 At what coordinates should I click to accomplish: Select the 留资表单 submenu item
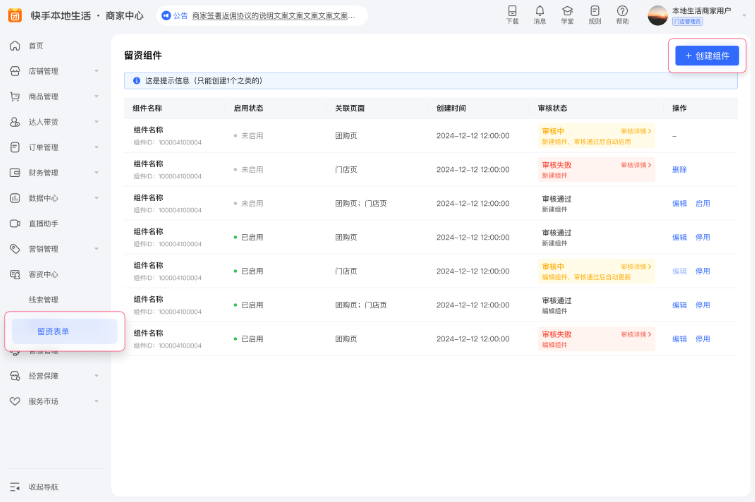65,332
